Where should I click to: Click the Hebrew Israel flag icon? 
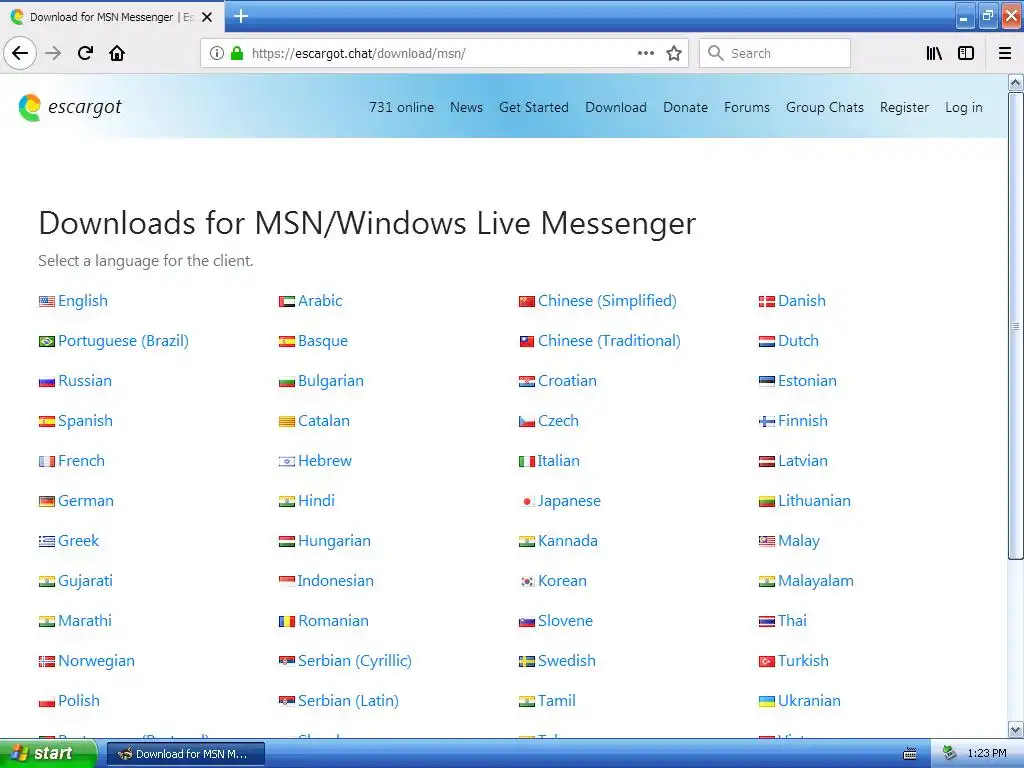pos(287,461)
